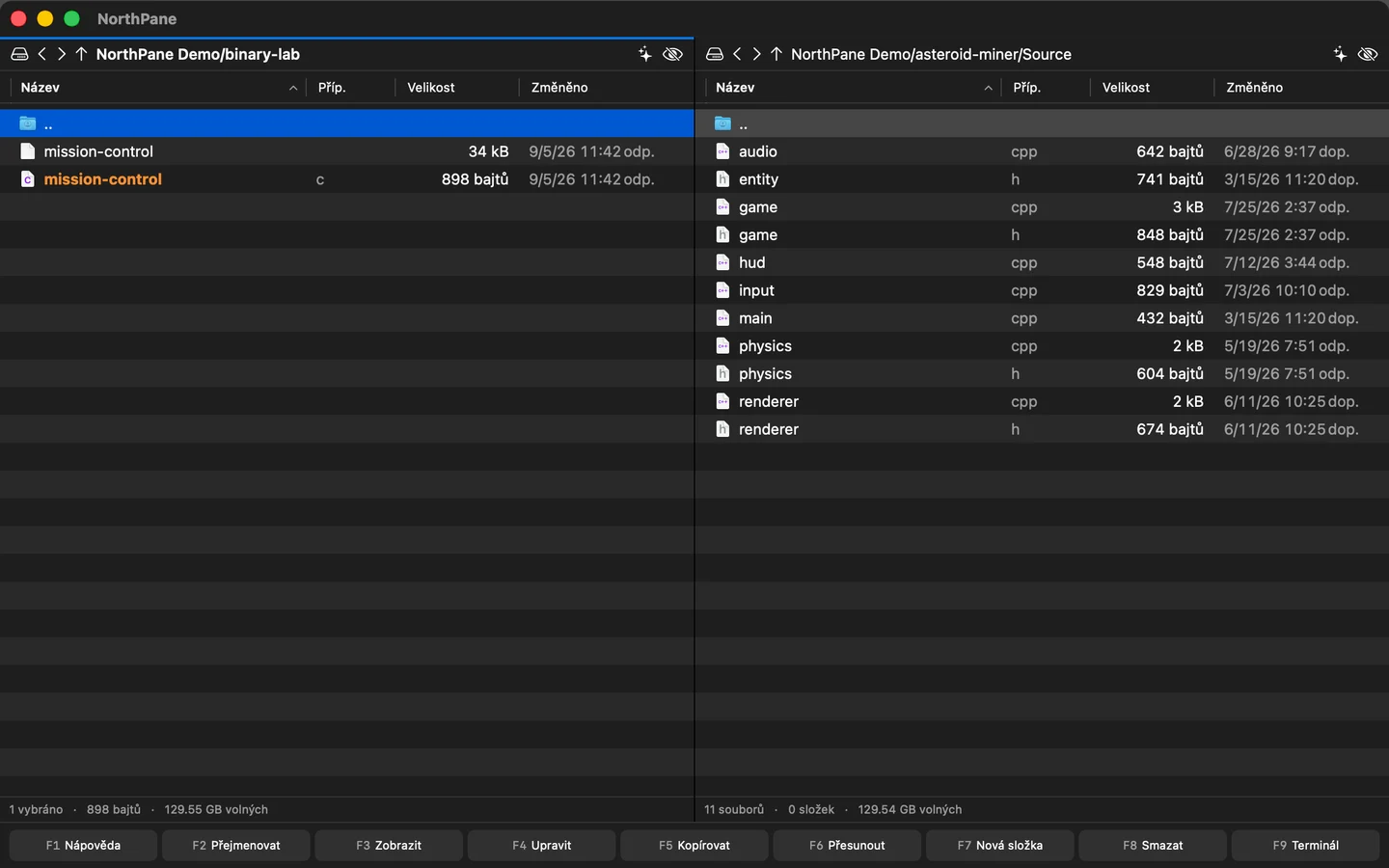The image size is (1389, 868).
Task: Click the drive icon in the binary-lab pane
Action: 19,54
